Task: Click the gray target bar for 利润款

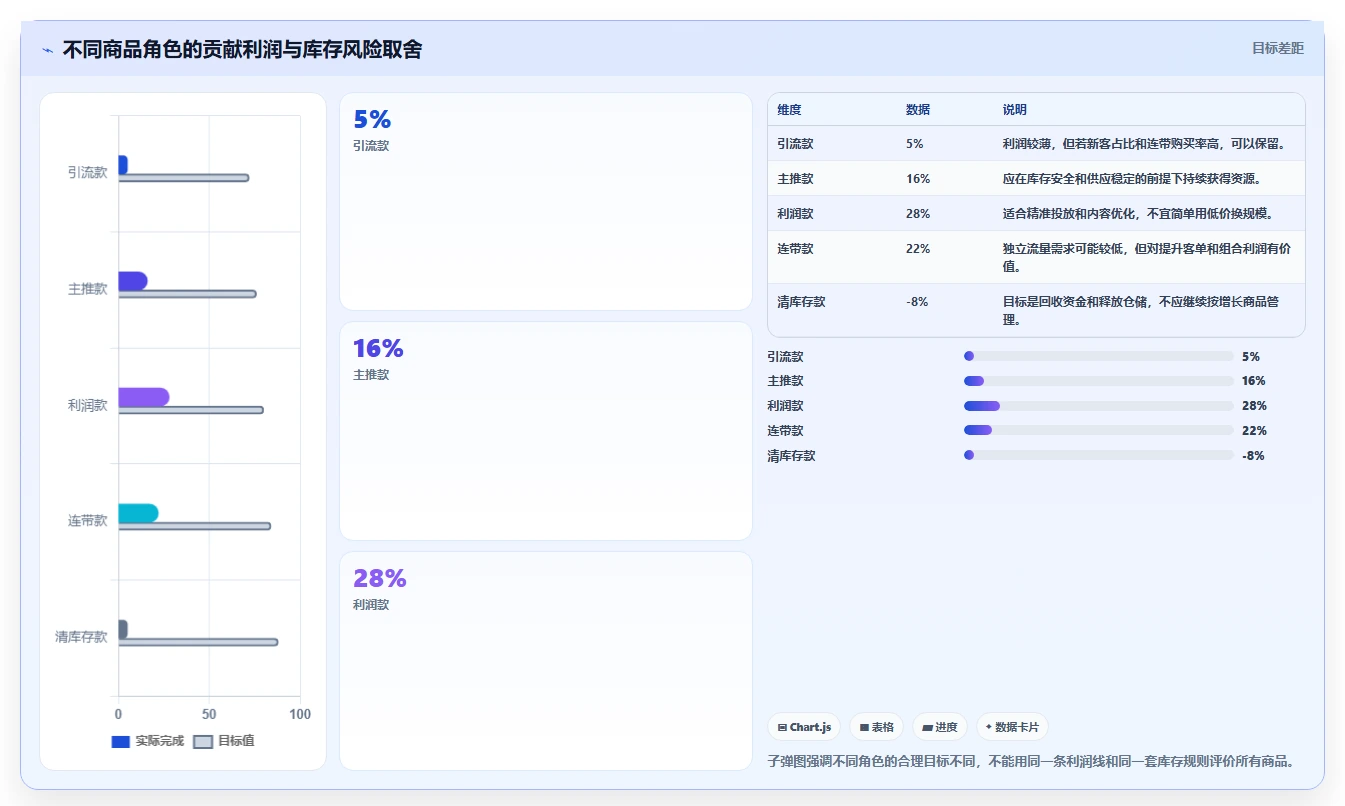Action: click(x=191, y=410)
